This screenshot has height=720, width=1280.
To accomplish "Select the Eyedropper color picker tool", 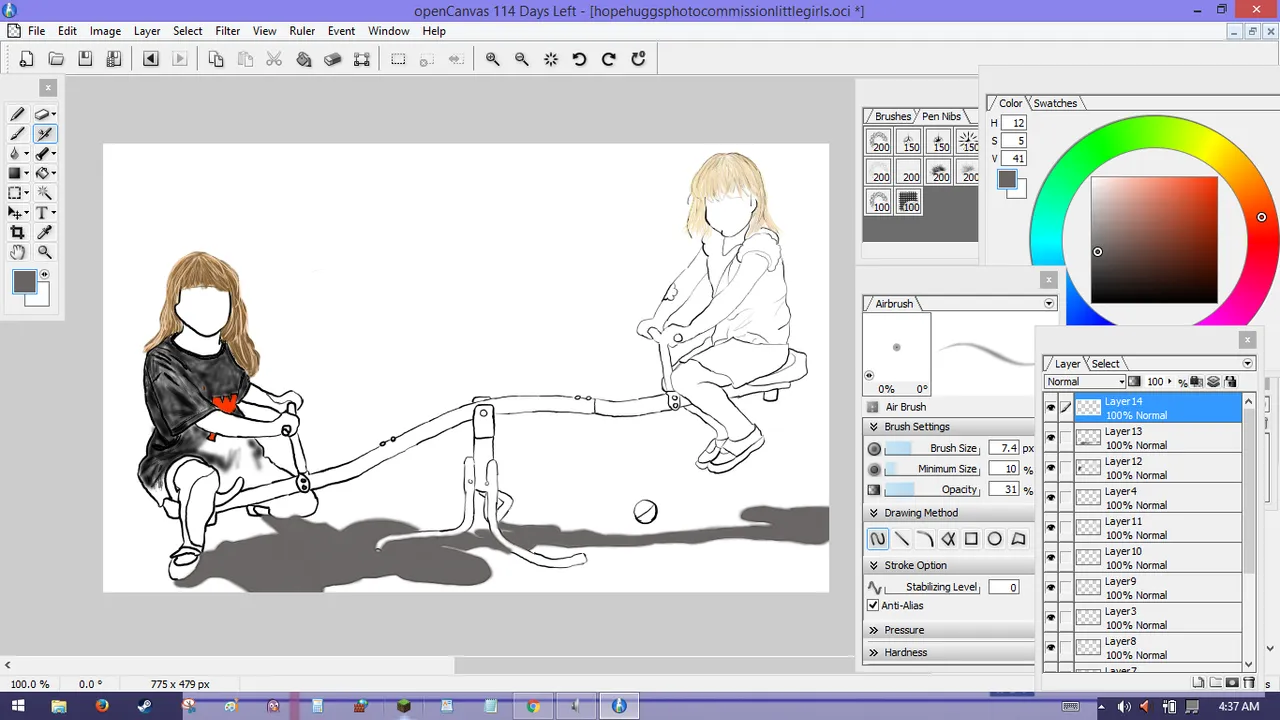I will pos(45,232).
